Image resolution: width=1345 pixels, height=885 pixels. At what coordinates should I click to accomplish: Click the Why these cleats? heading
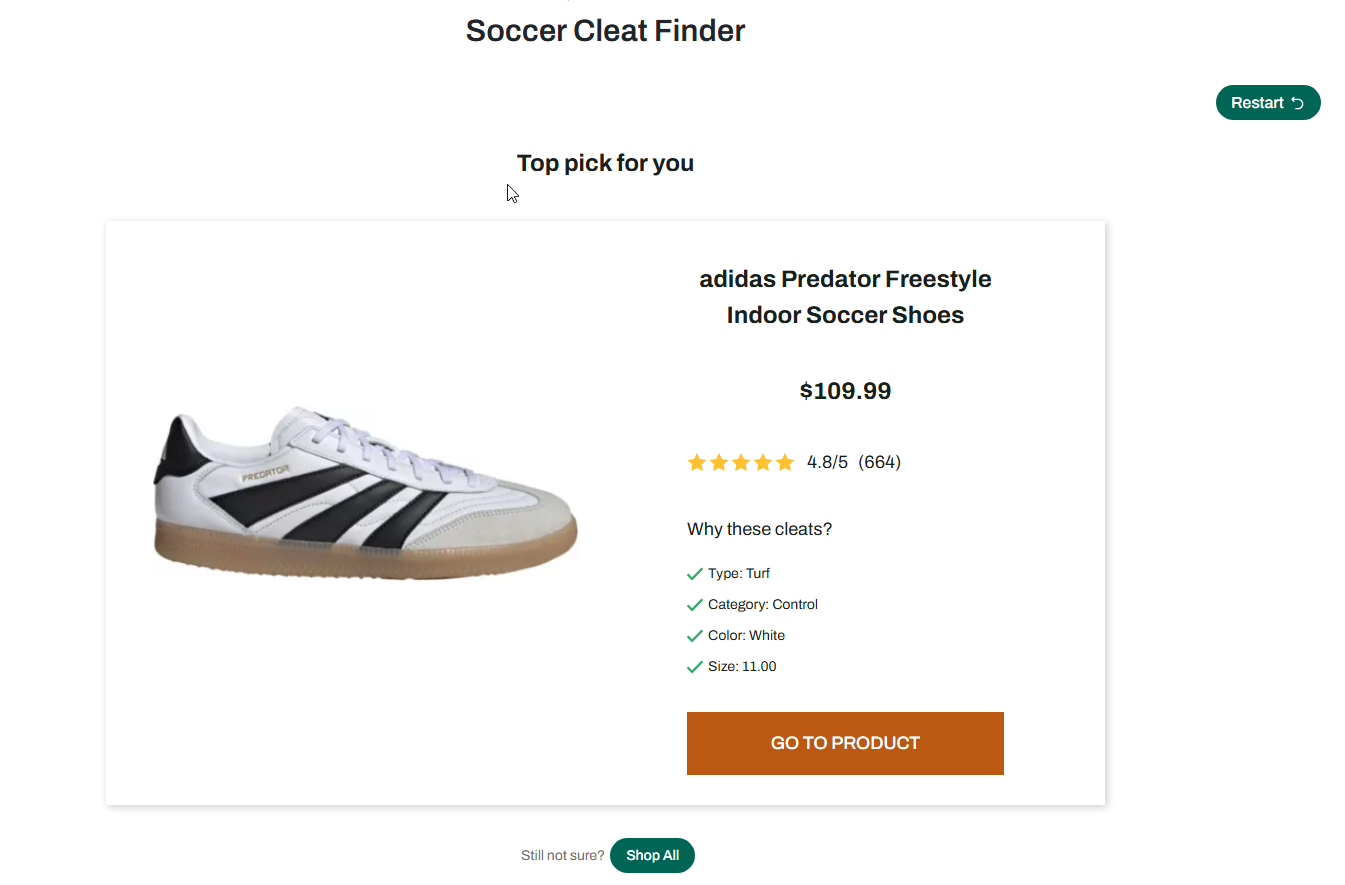click(759, 529)
